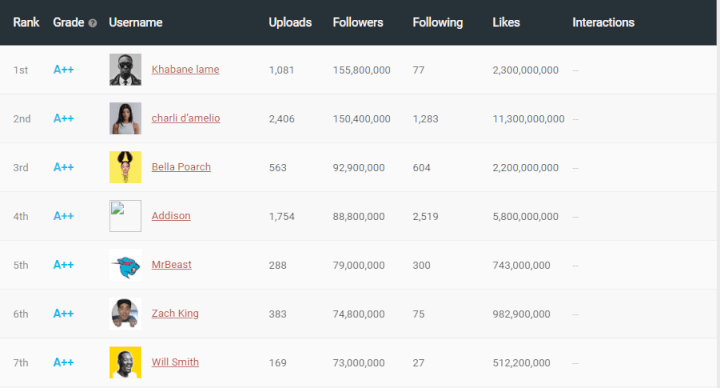Click Zach King's avatar thumbnail
Image resolution: width=720 pixels, height=388 pixels.
[x=125, y=314]
